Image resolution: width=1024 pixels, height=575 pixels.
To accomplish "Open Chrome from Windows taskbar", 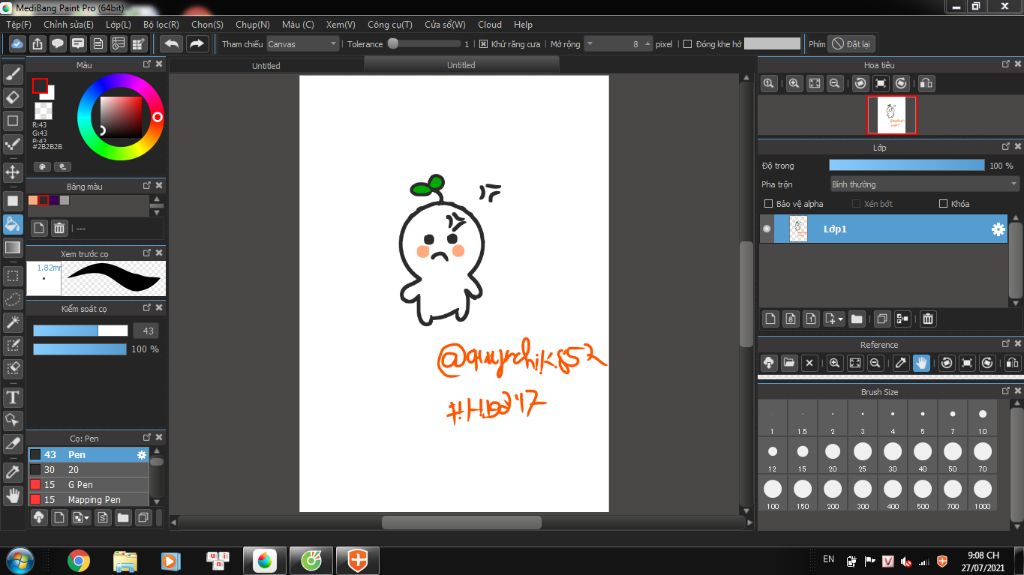I will coord(78,561).
